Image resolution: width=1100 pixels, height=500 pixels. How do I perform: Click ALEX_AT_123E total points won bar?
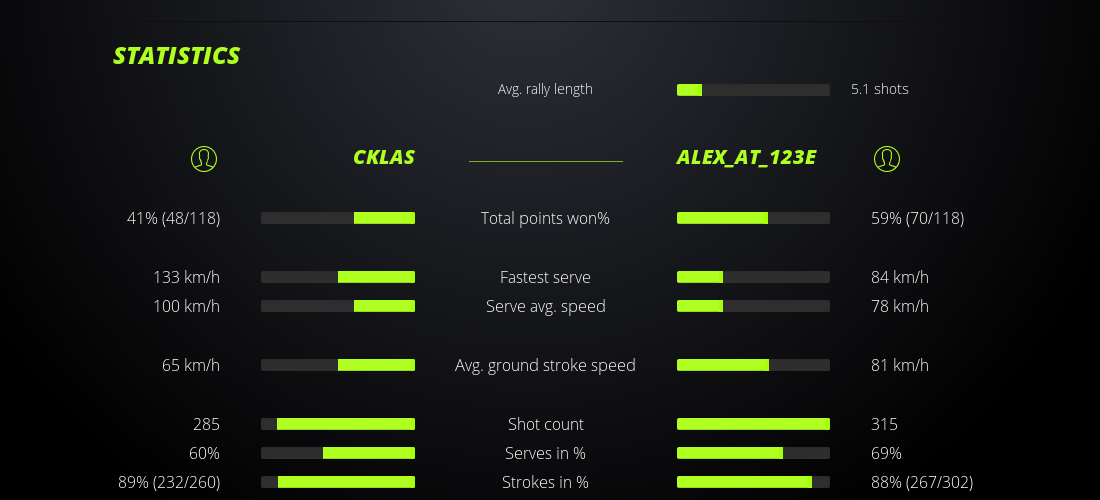pyautogui.click(x=753, y=218)
